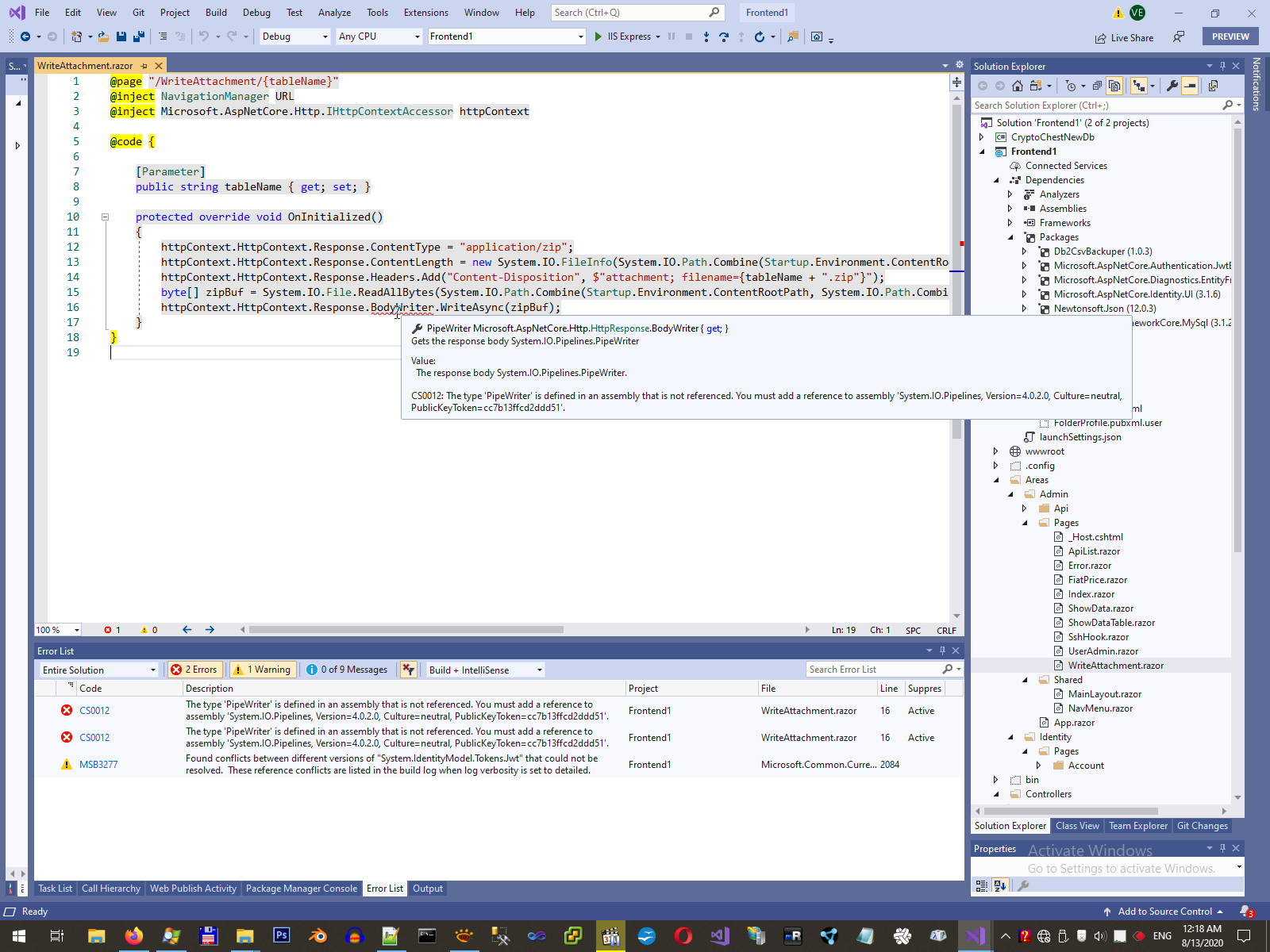Click the Navigate Backward arrow icon

25,36
